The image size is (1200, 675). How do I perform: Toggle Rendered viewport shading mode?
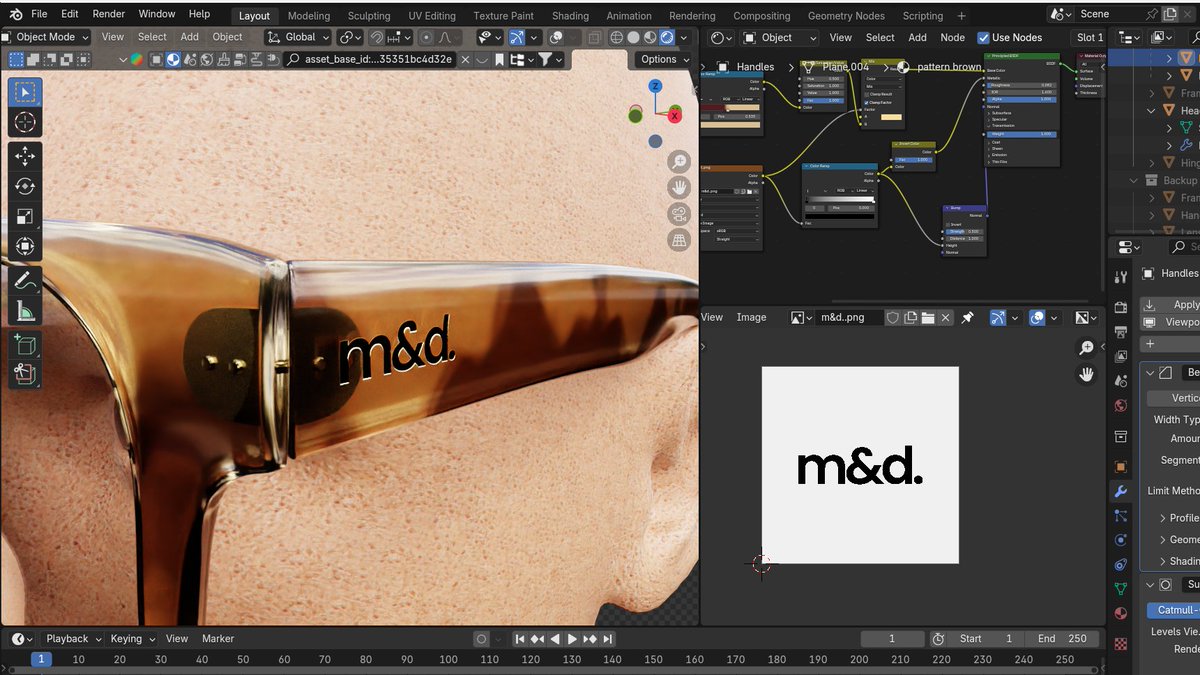click(x=666, y=37)
